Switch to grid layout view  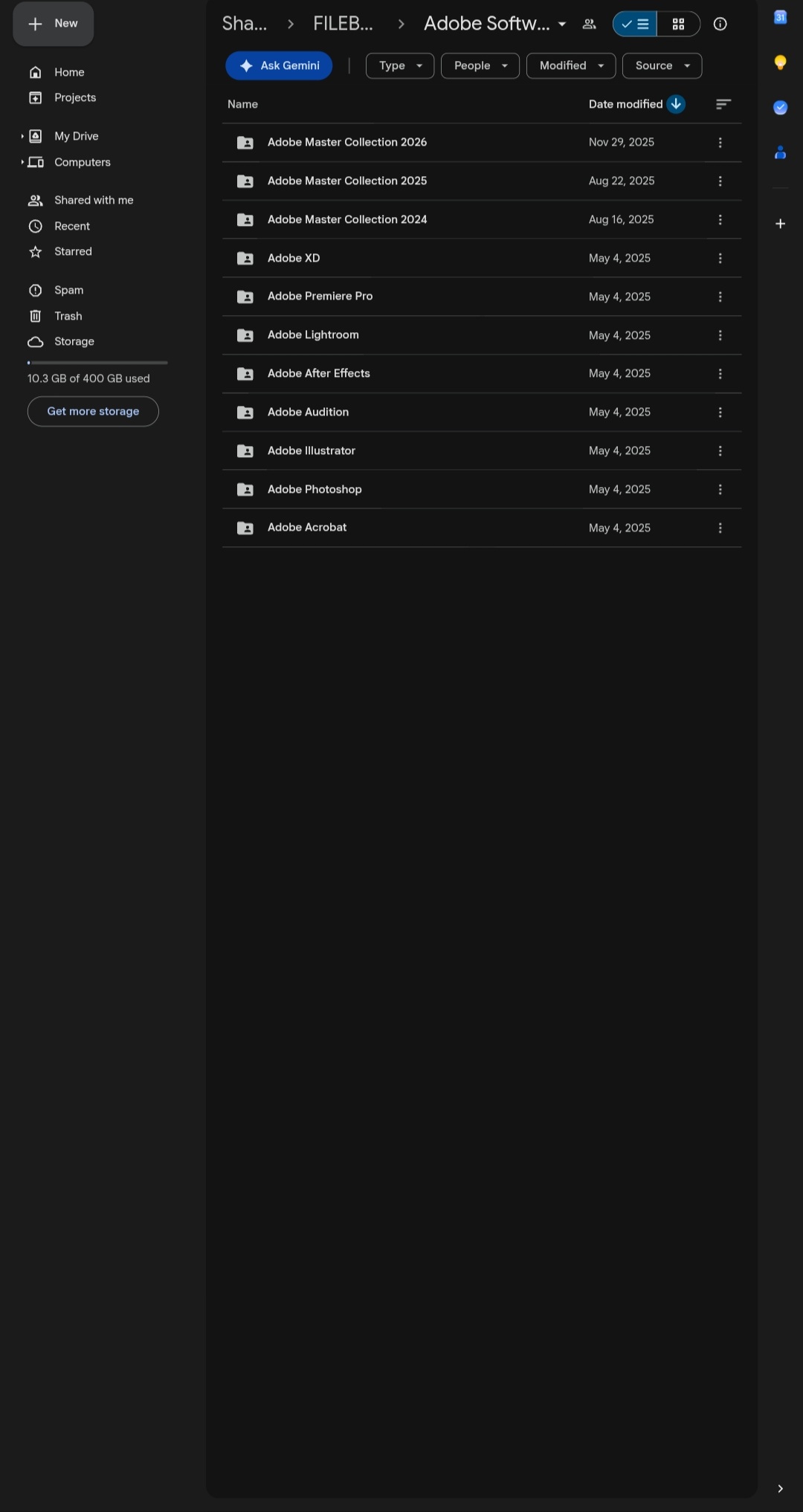(x=678, y=24)
